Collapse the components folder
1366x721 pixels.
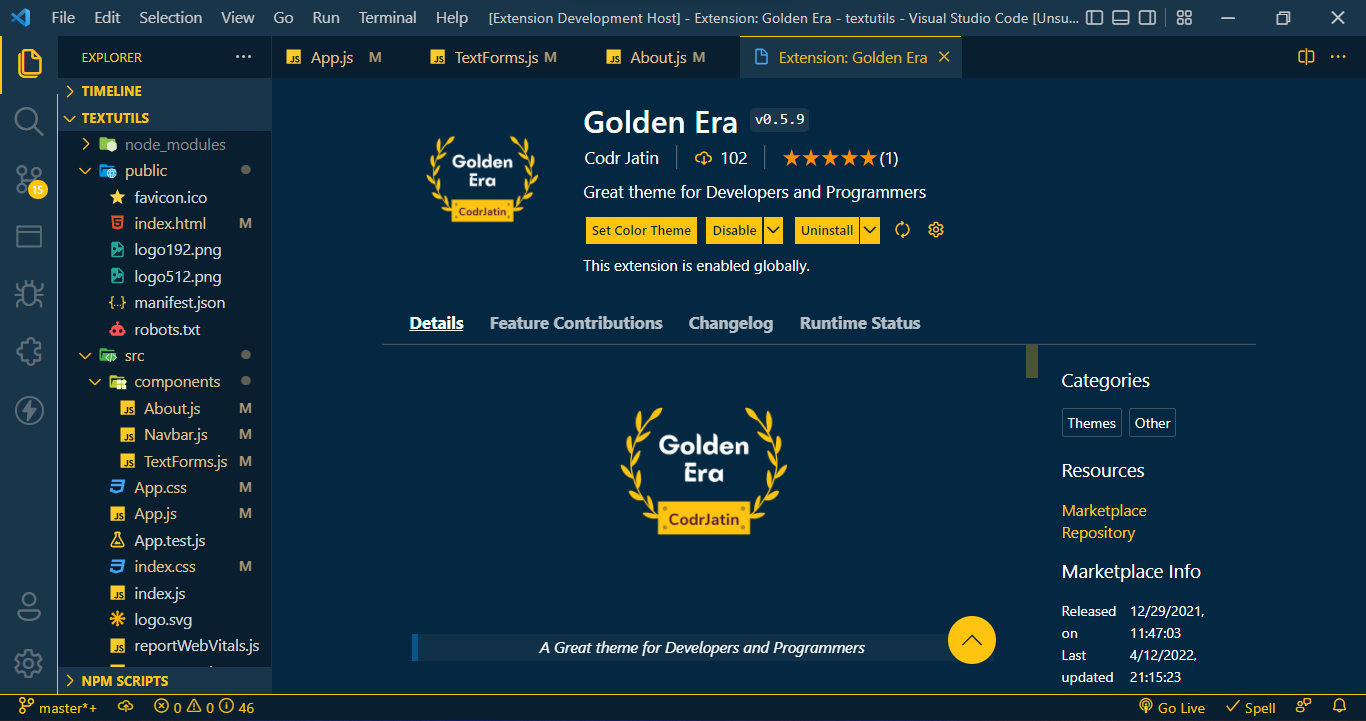(x=165, y=382)
